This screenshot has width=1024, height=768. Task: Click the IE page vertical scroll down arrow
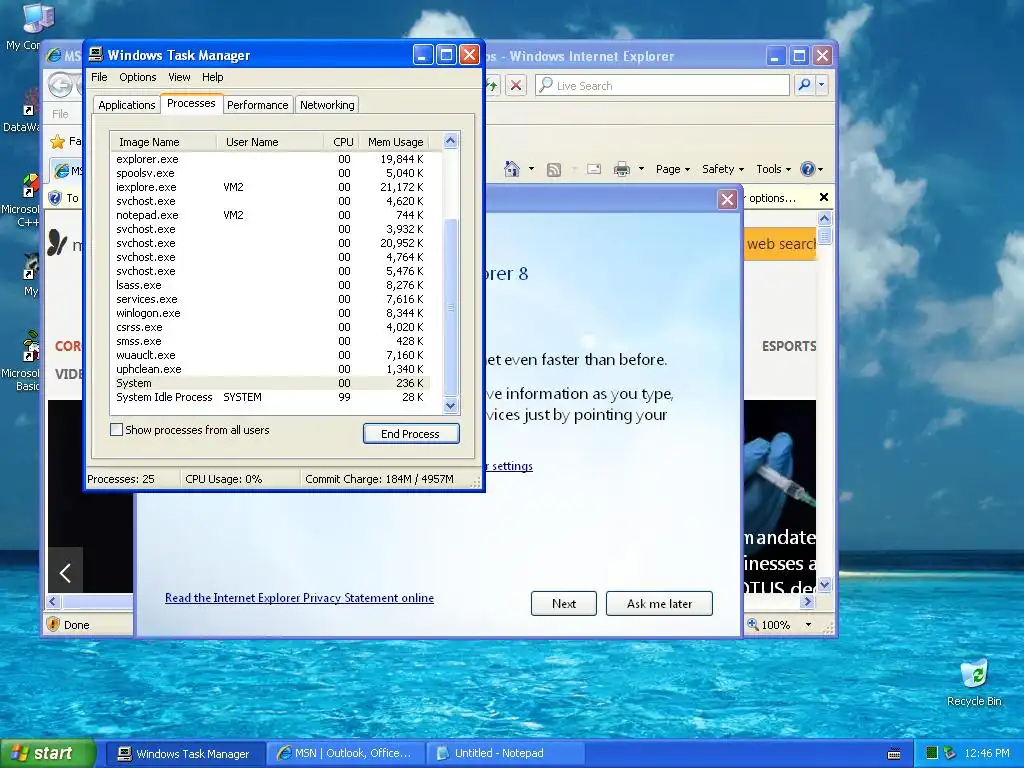tap(824, 584)
